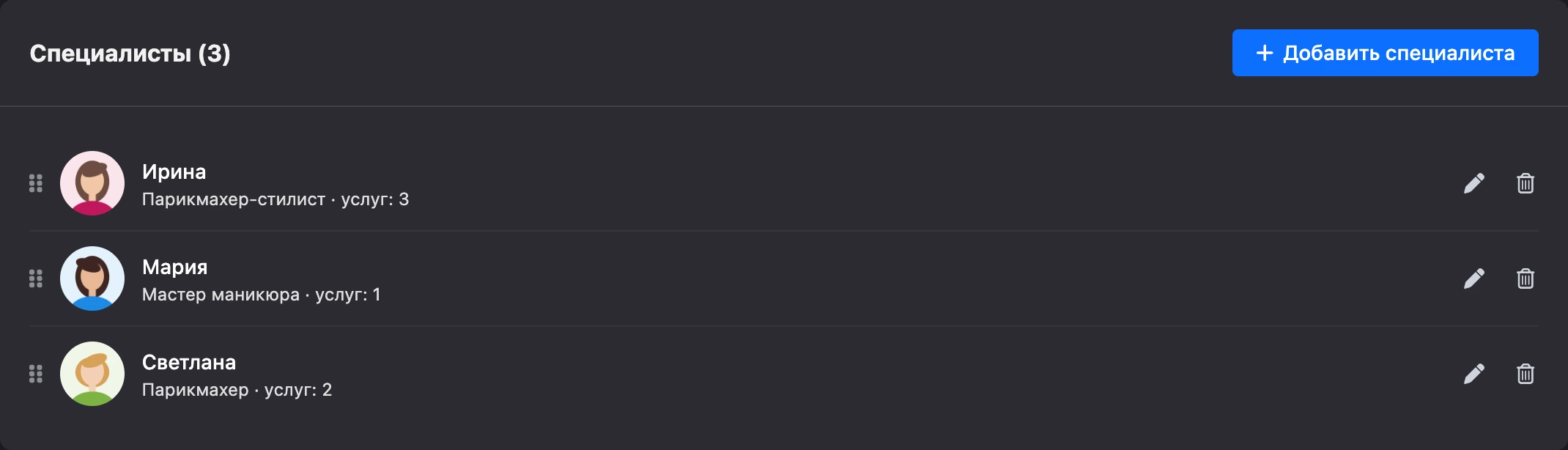Click Мария's avatar with blue shirt
This screenshot has height=450, width=1568.
[x=92, y=279]
